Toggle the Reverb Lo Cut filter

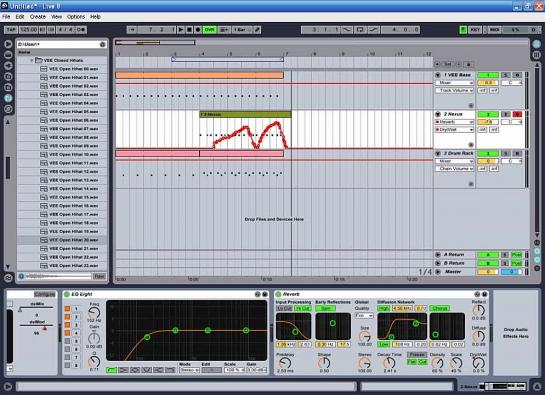click(284, 308)
